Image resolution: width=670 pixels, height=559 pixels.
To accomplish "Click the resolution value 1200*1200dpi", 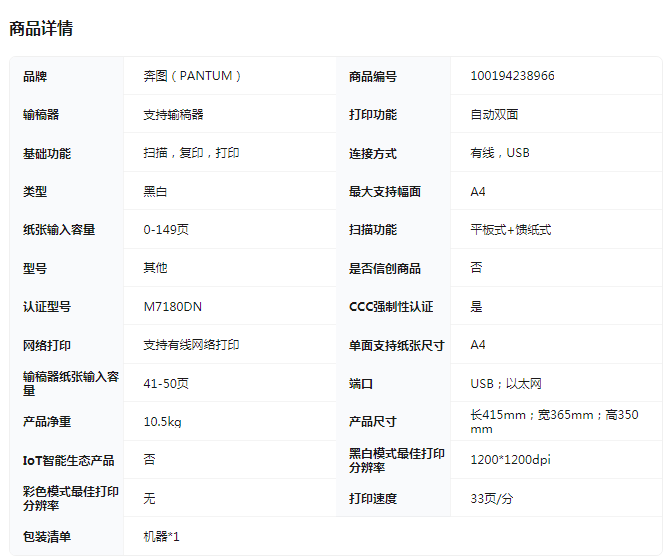I will point(510,460).
